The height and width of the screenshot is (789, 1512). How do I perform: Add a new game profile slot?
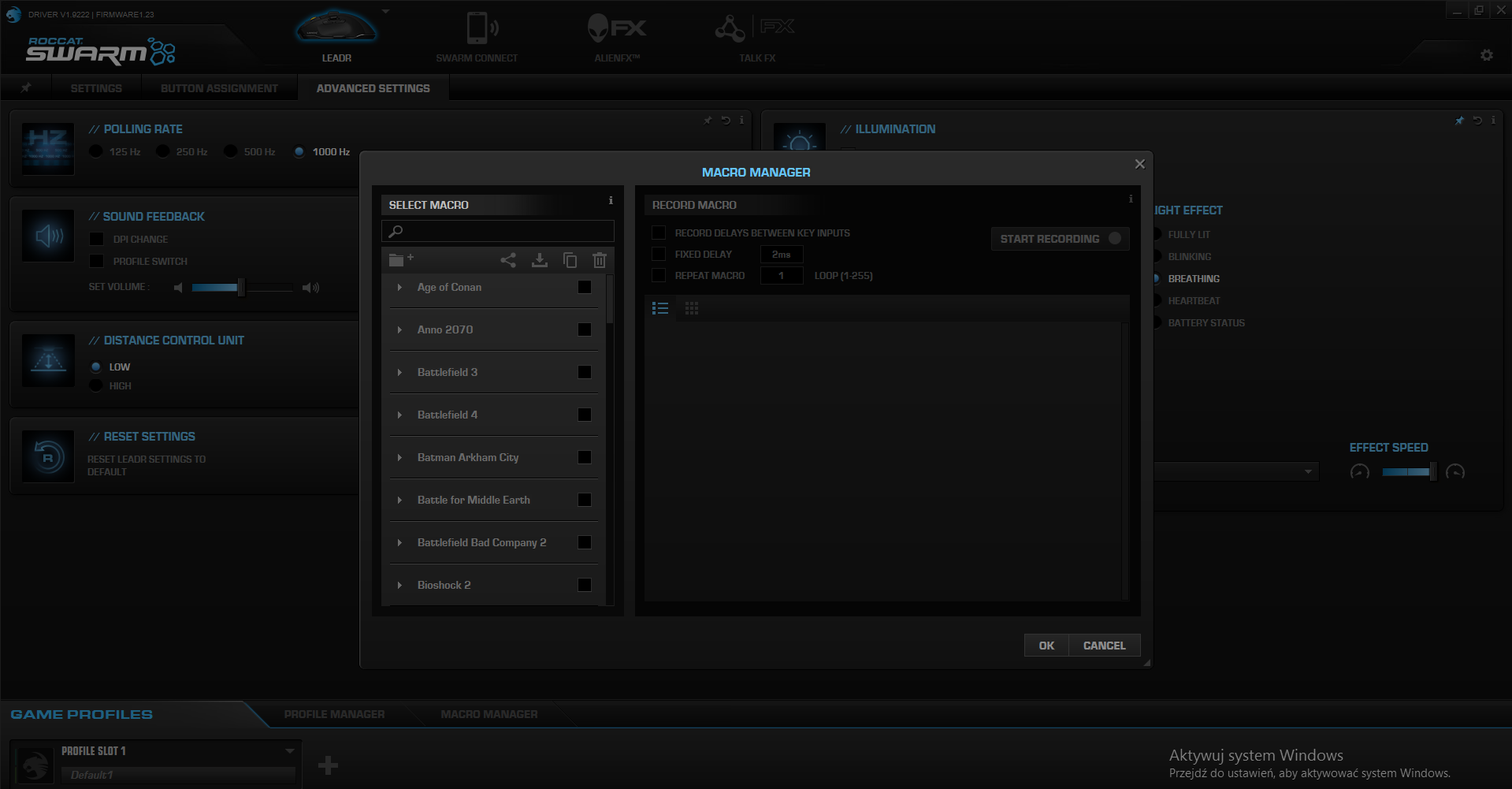[328, 765]
